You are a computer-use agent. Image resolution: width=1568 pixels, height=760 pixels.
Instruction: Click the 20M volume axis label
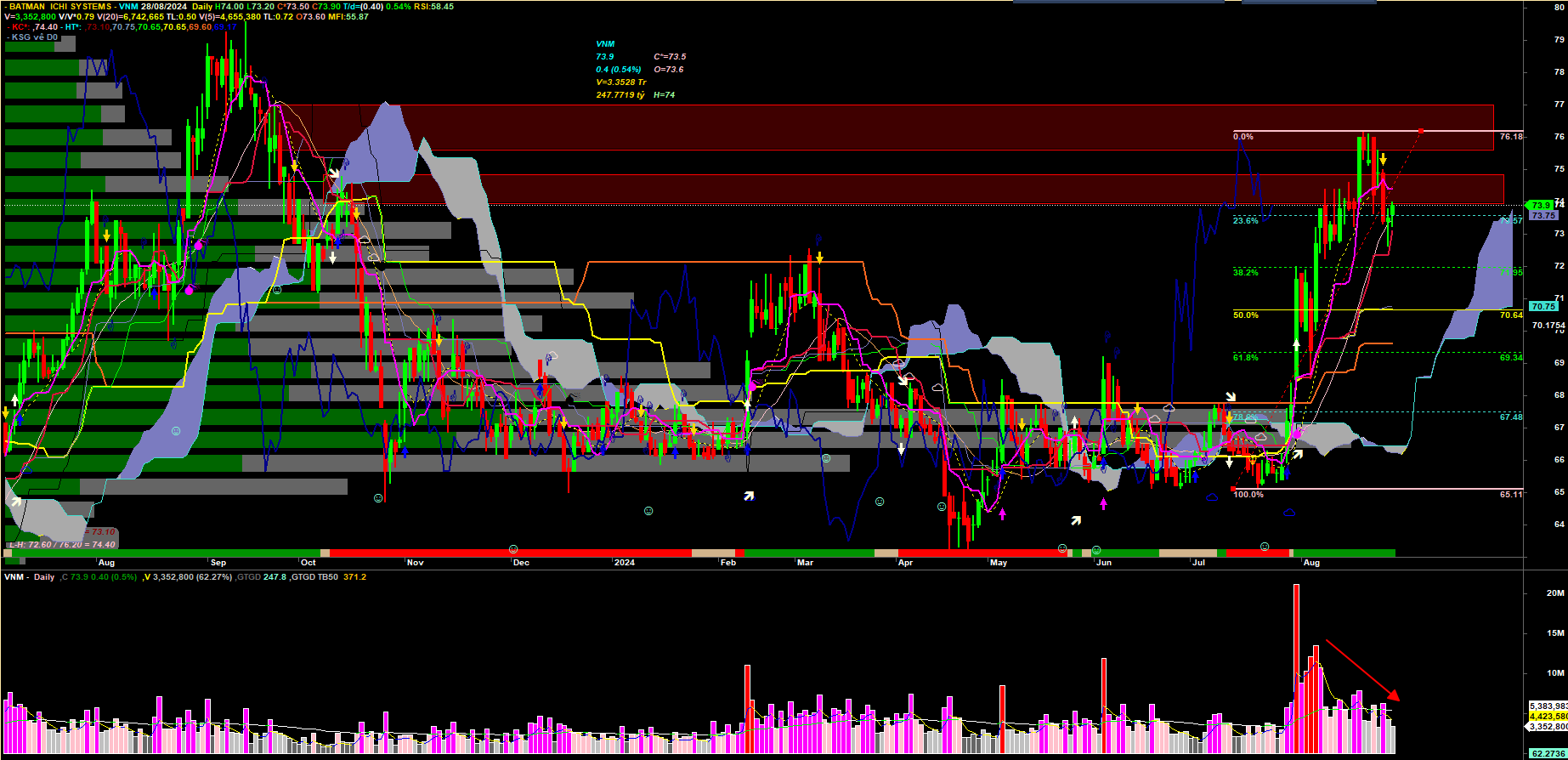click(1555, 593)
